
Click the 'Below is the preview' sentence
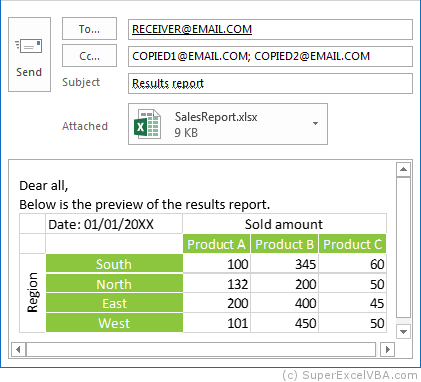pos(144,205)
